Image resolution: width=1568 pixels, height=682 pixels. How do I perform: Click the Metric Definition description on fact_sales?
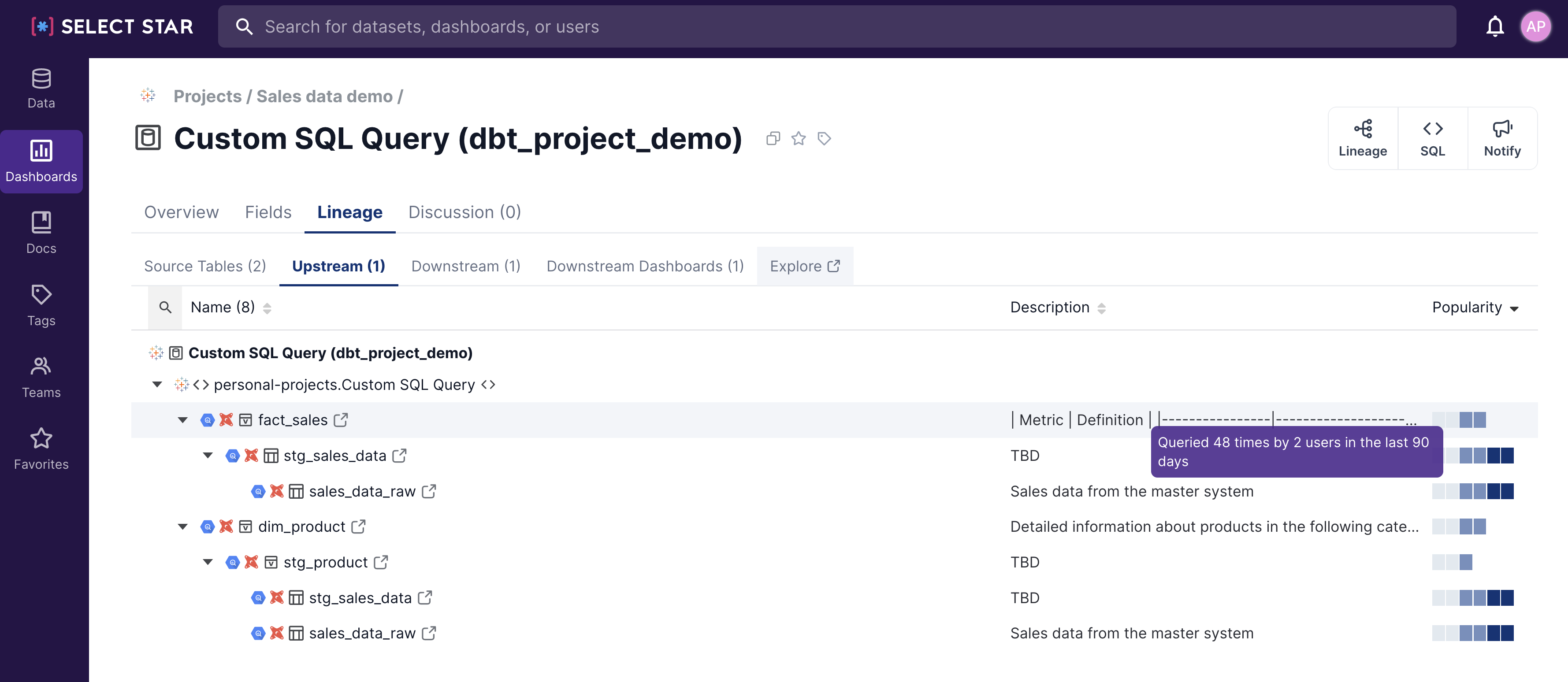tap(1213, 420)
